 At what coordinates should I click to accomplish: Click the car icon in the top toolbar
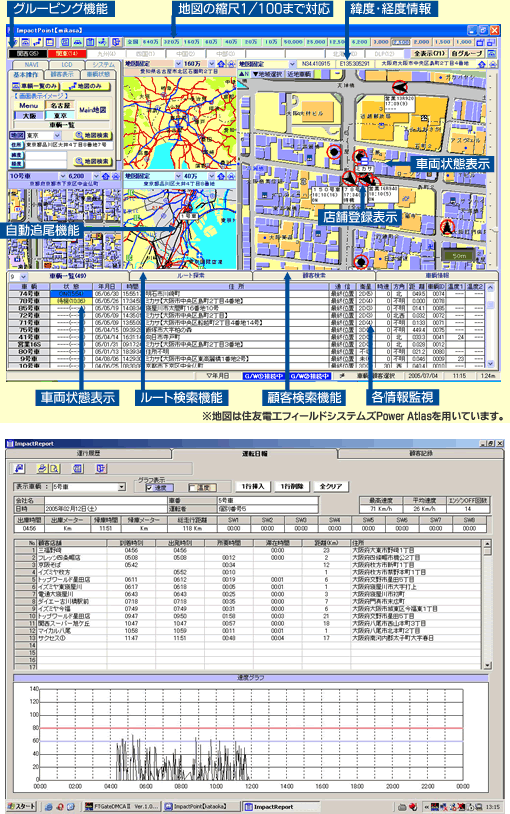(x=77, y=42)
